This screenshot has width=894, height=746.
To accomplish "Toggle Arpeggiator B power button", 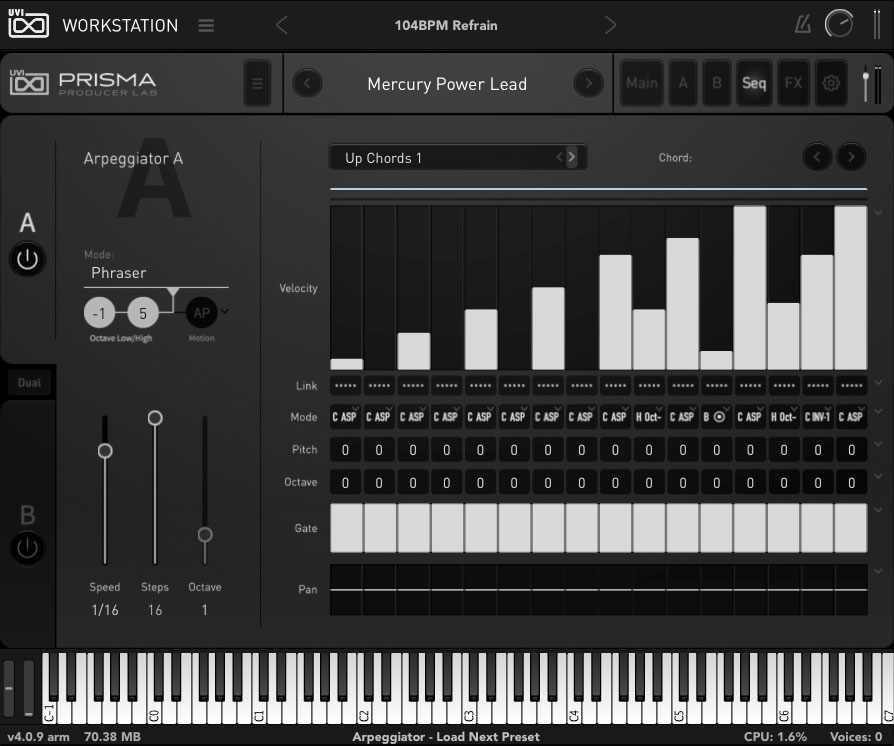I will pyautogui.click(x=27, y=548).
